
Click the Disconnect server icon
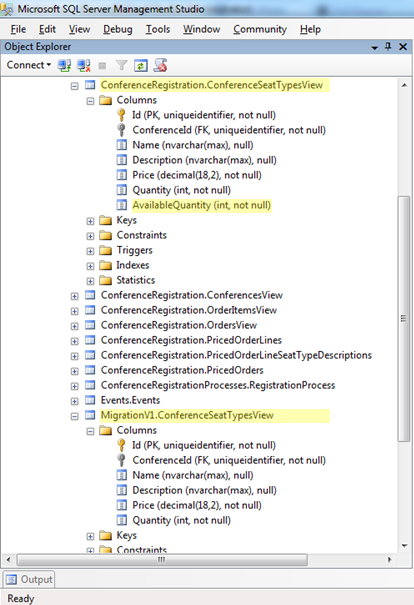click(x=83, y=66)
